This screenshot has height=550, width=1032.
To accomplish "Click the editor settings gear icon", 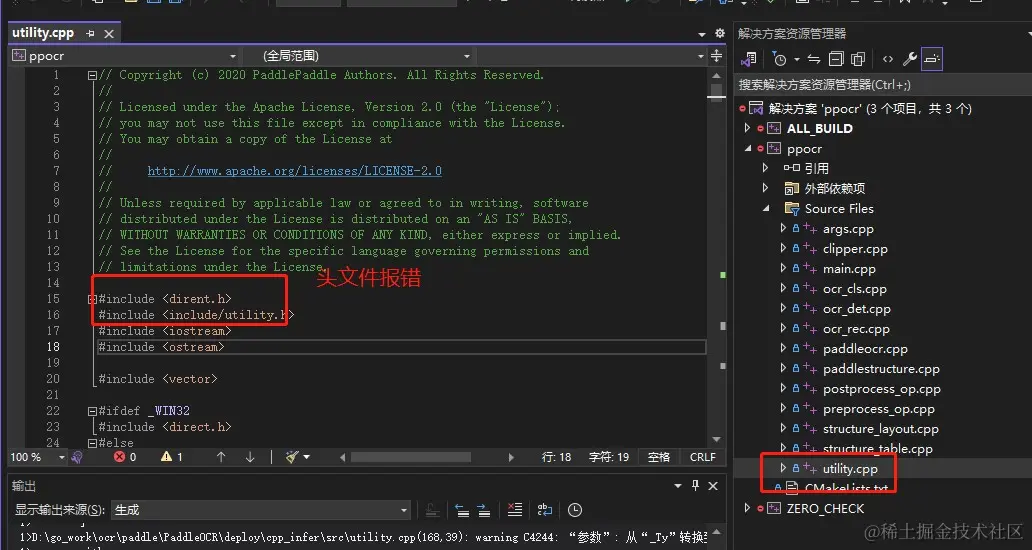I will coord(719,33).
